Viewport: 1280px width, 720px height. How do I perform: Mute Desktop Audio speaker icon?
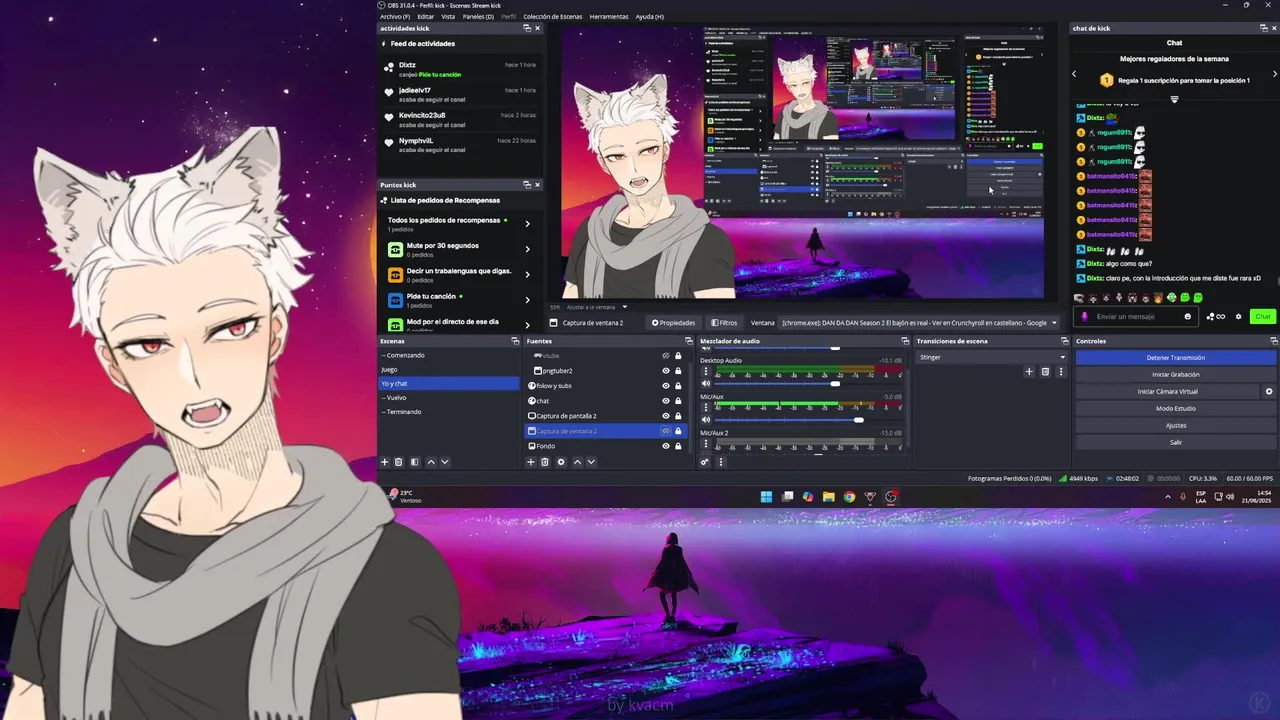tap(706, 383)
